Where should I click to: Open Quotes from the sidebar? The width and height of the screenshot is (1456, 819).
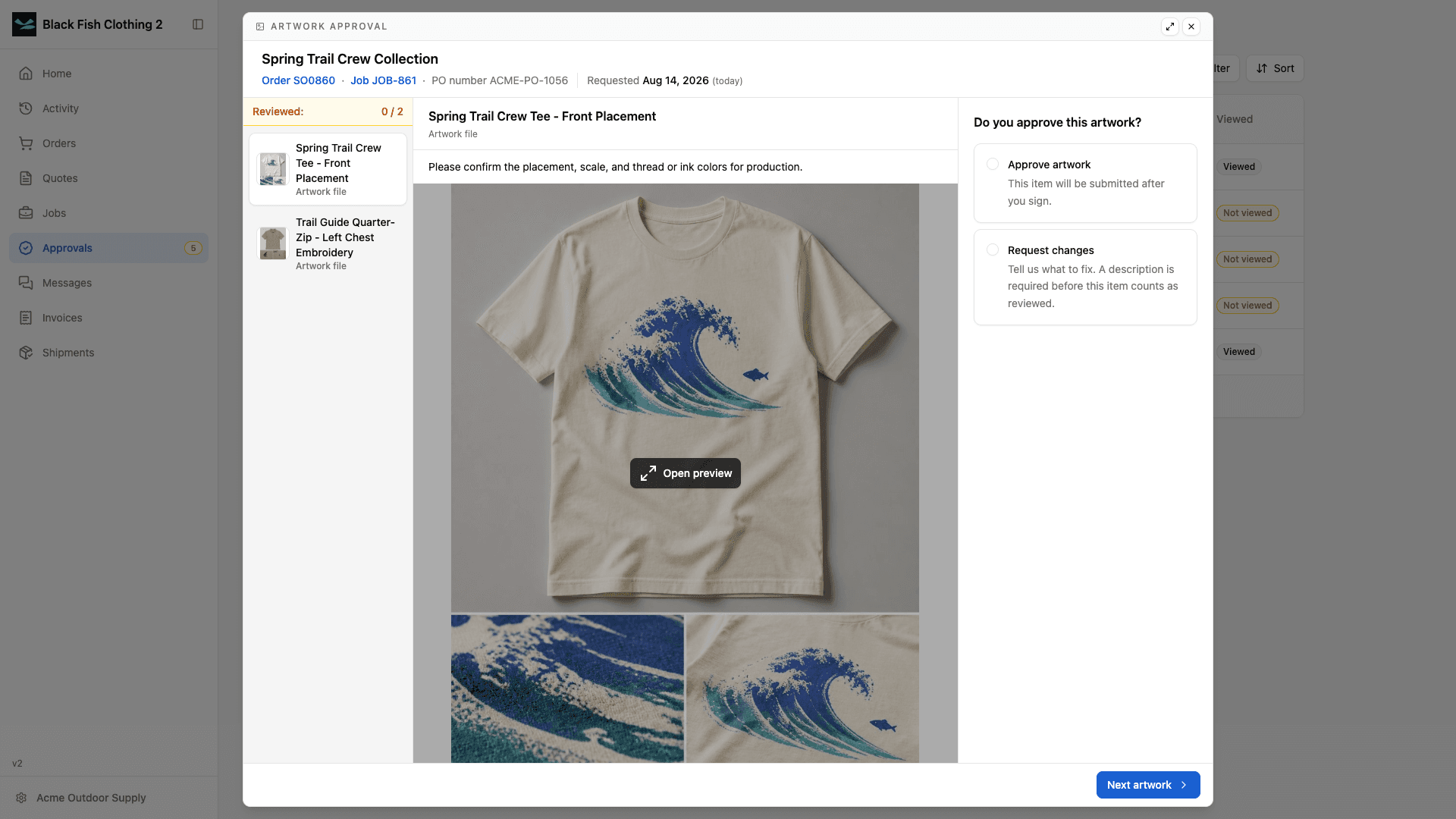[108, 178]
